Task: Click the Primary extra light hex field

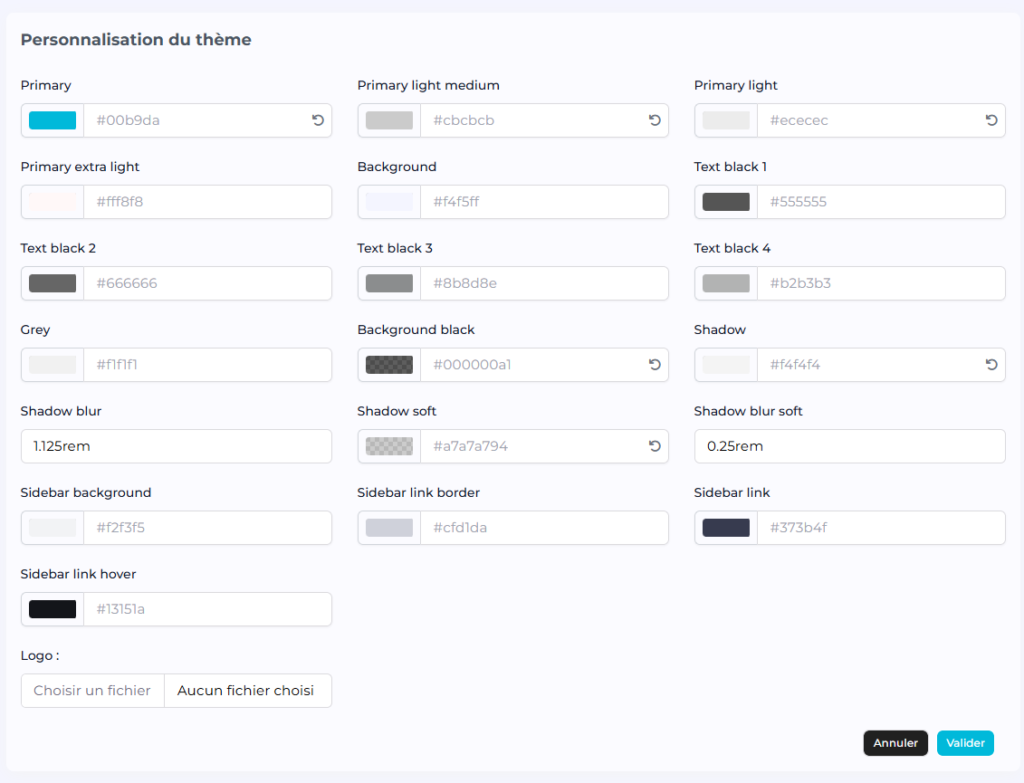Action: point(207,202)
